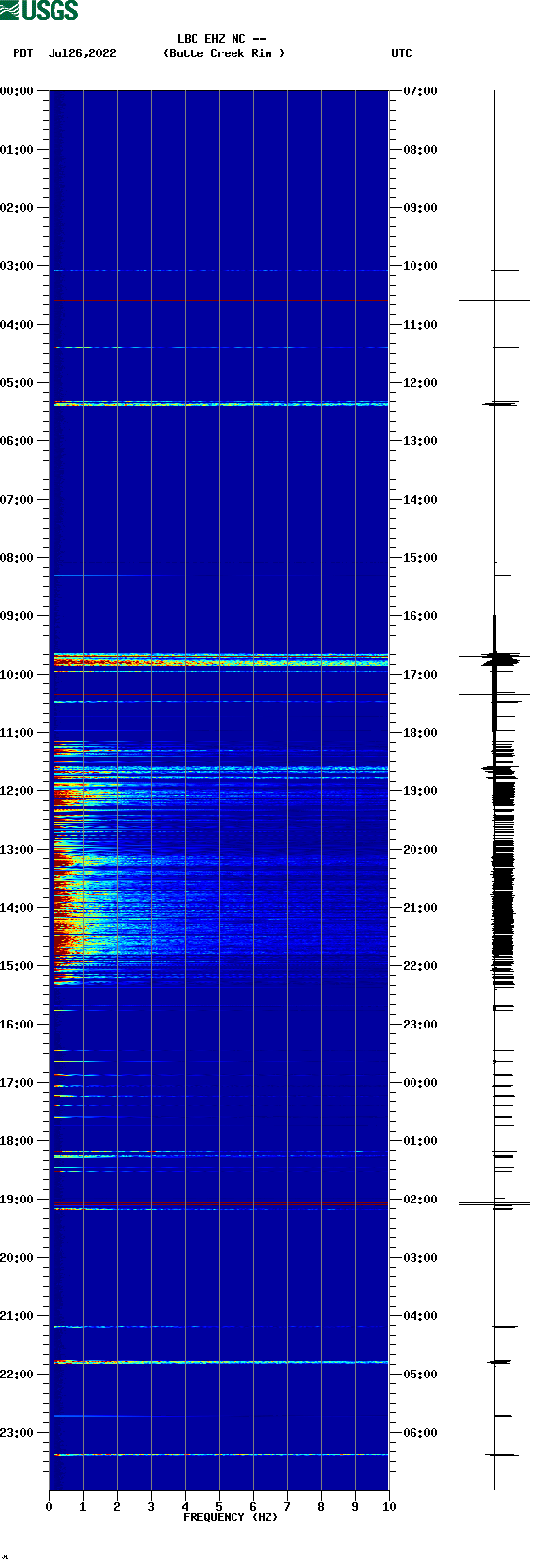Click the UTC '21:00' time label
Viewport: 537px width, 1568px height.
[x=420, y=908]
